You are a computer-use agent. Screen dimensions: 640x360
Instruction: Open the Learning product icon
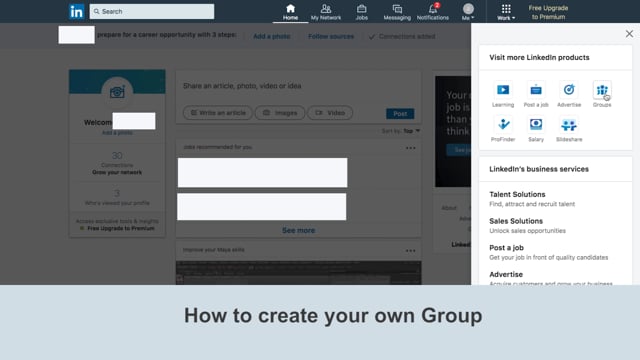503,94
